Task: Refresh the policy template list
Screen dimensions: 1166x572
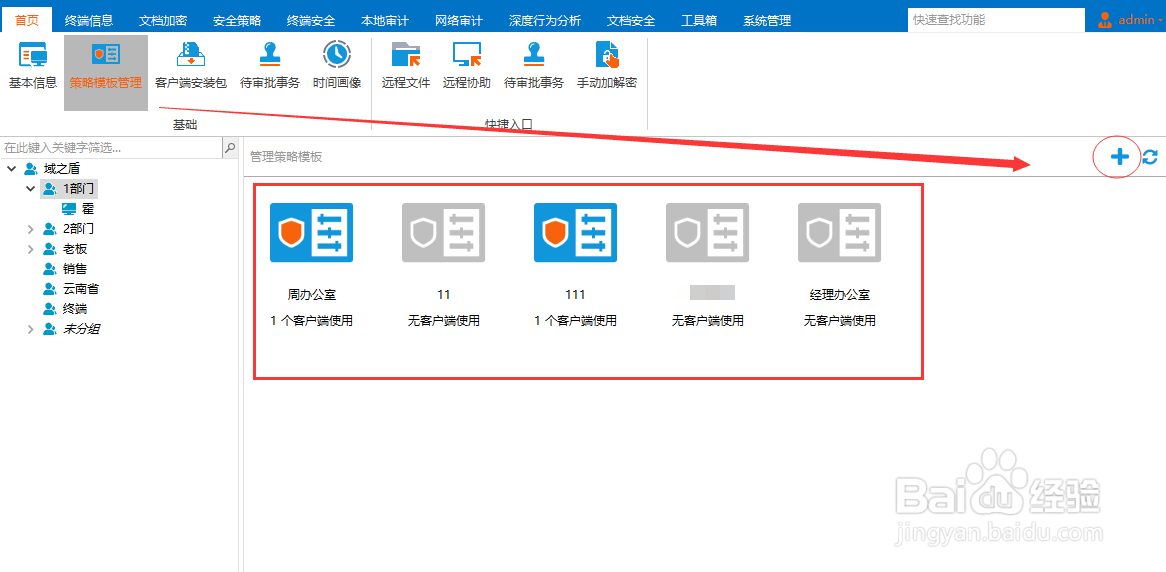Action: click(1150, 157)
